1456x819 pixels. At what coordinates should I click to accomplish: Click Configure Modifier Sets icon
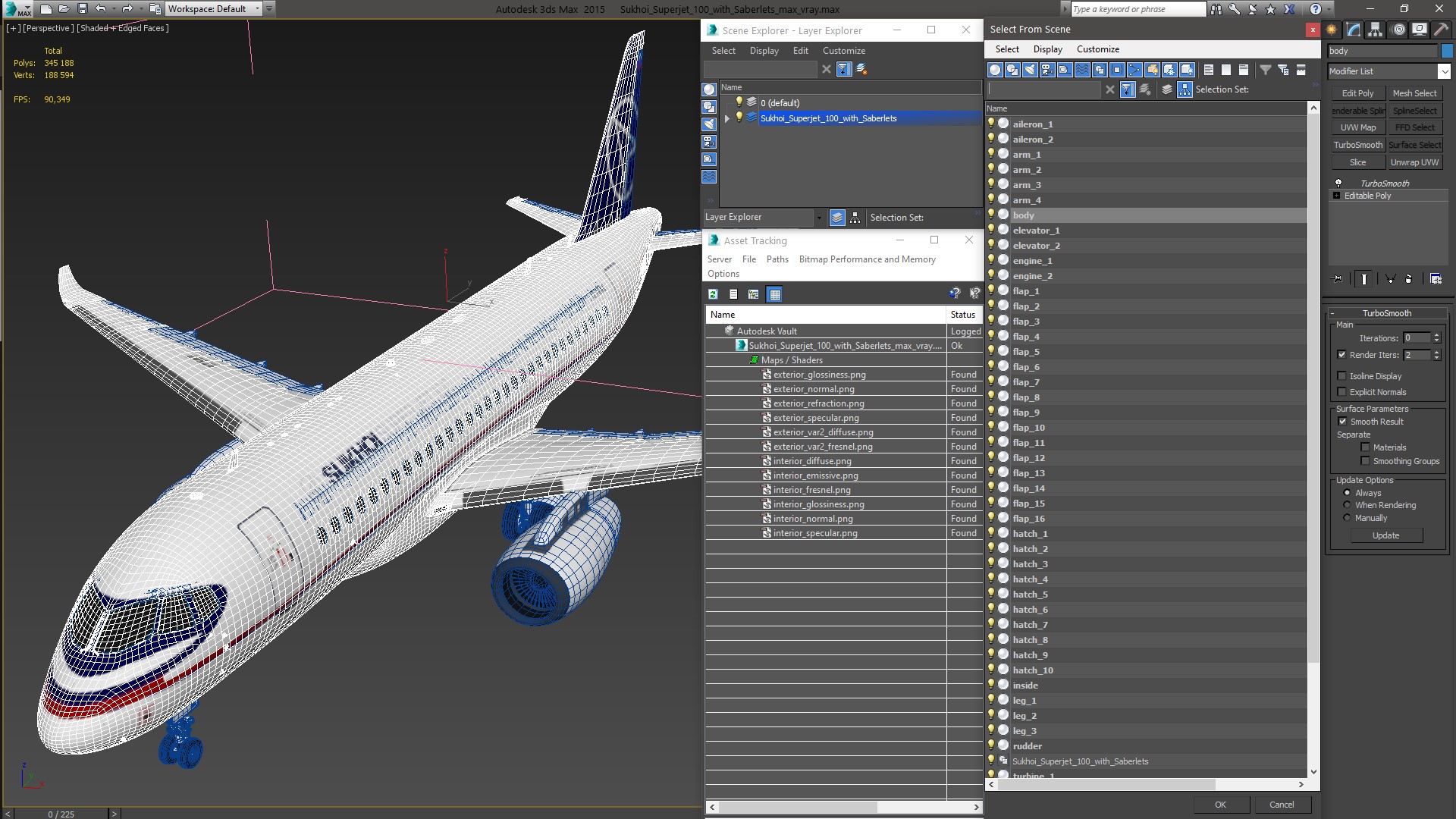(x=1436, y=279)
